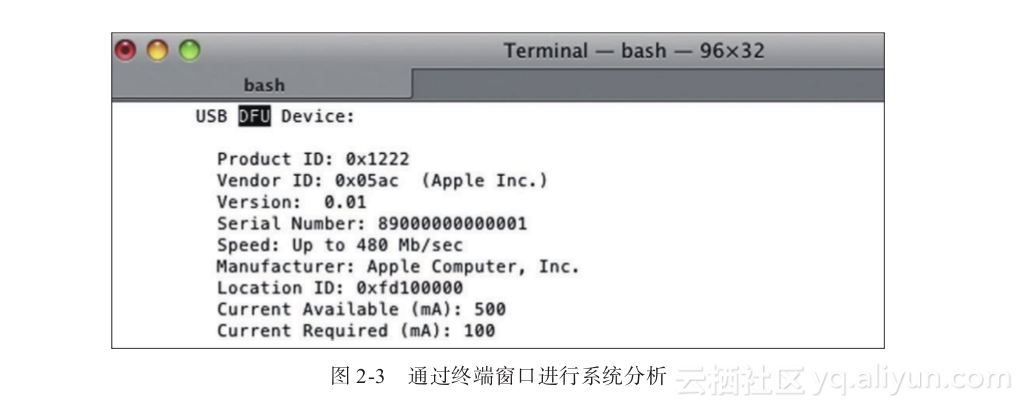Click the 'Current Required (mA): 100' line

356,331
